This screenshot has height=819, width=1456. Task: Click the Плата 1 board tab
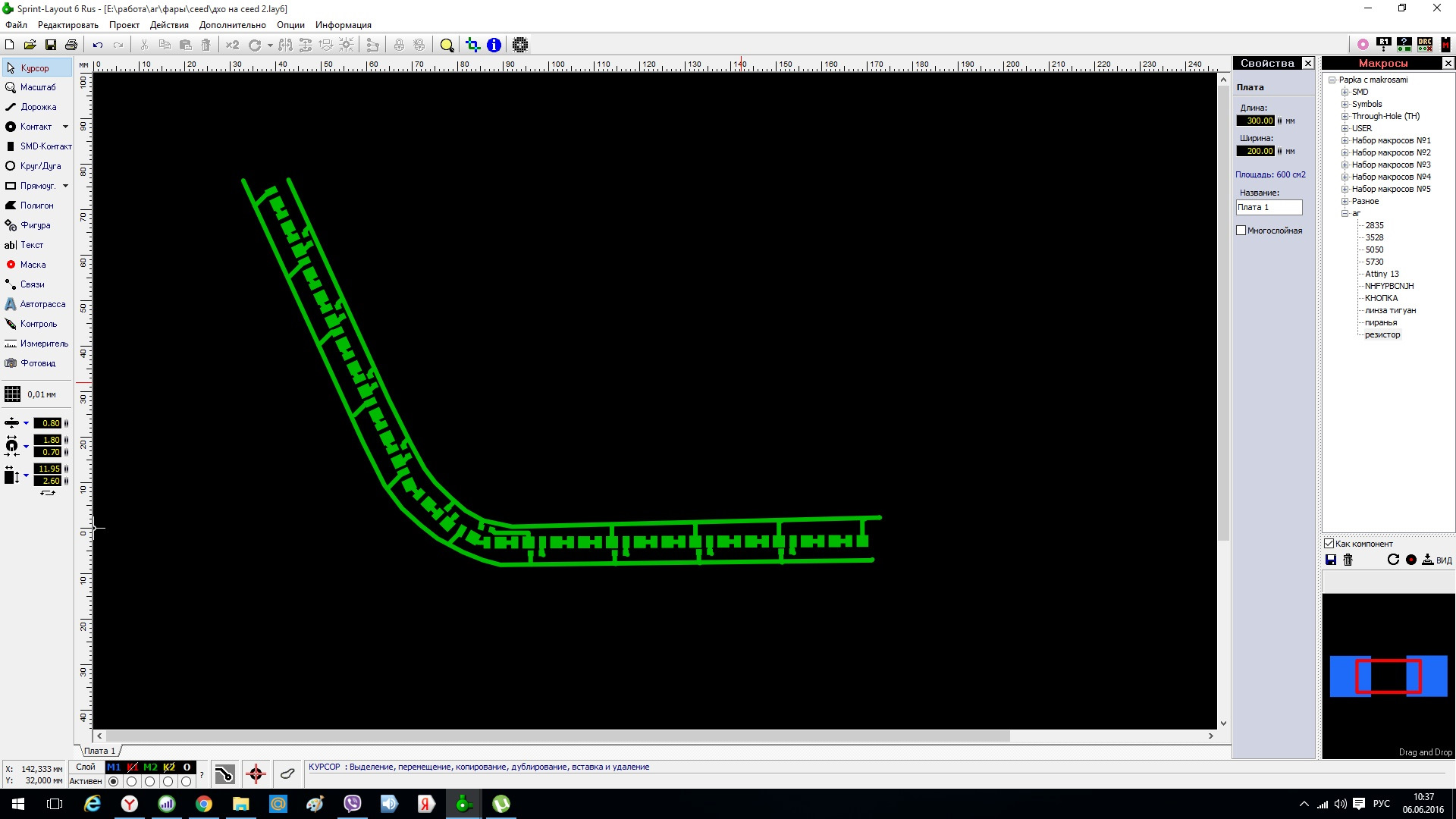(x=99, y=751)
